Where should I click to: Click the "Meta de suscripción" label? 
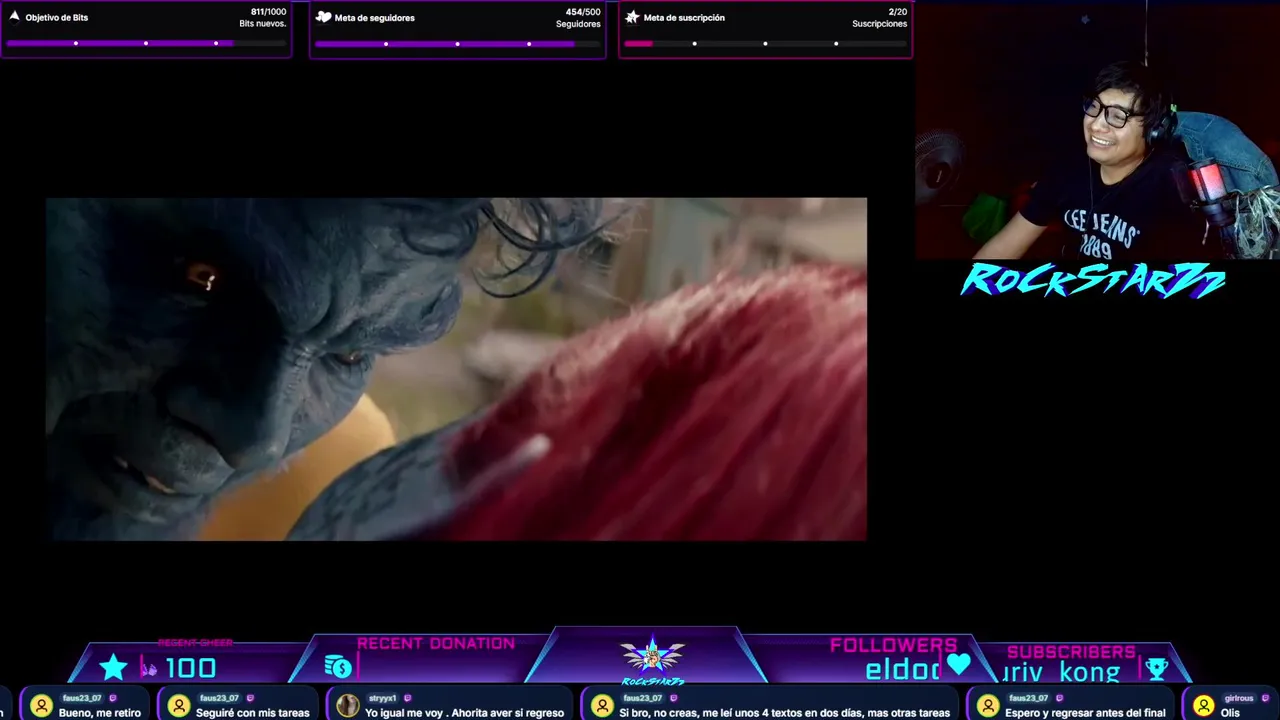(684, 18)
